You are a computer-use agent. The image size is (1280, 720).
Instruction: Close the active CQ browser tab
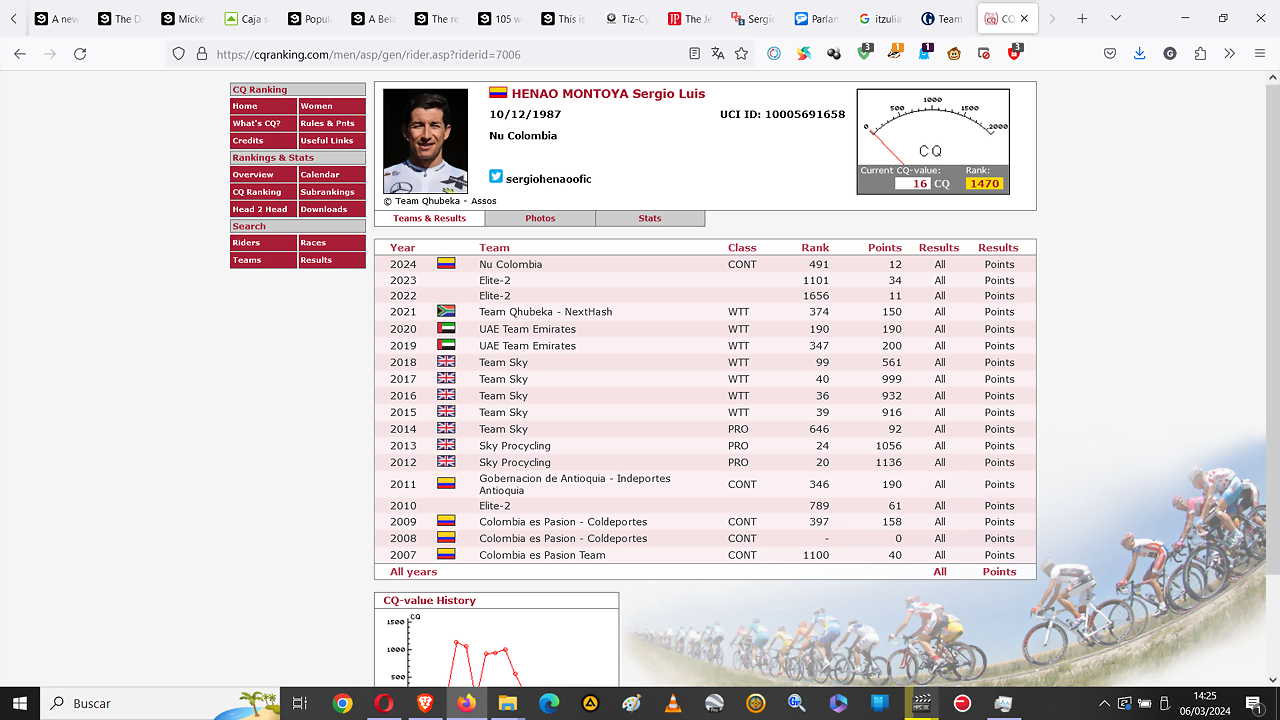(1024, 19)
